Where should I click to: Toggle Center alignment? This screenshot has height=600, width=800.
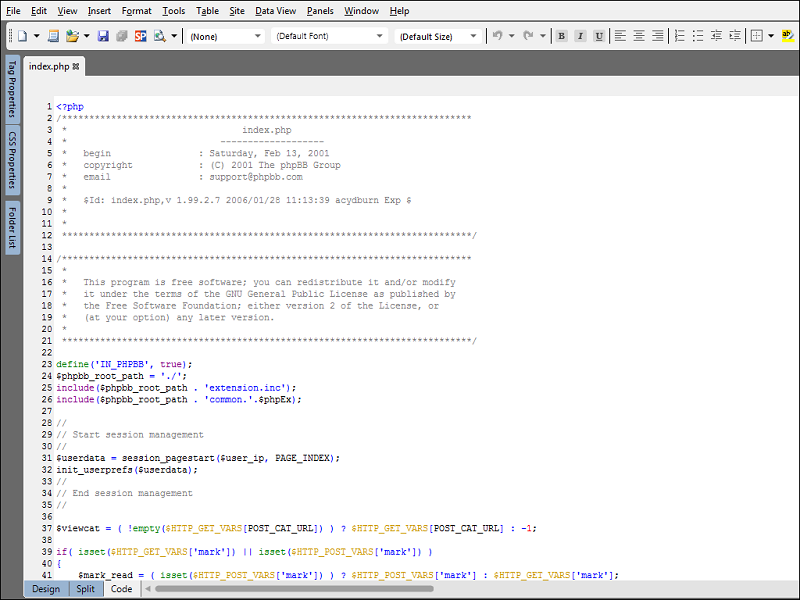click(x=639, y=36)
